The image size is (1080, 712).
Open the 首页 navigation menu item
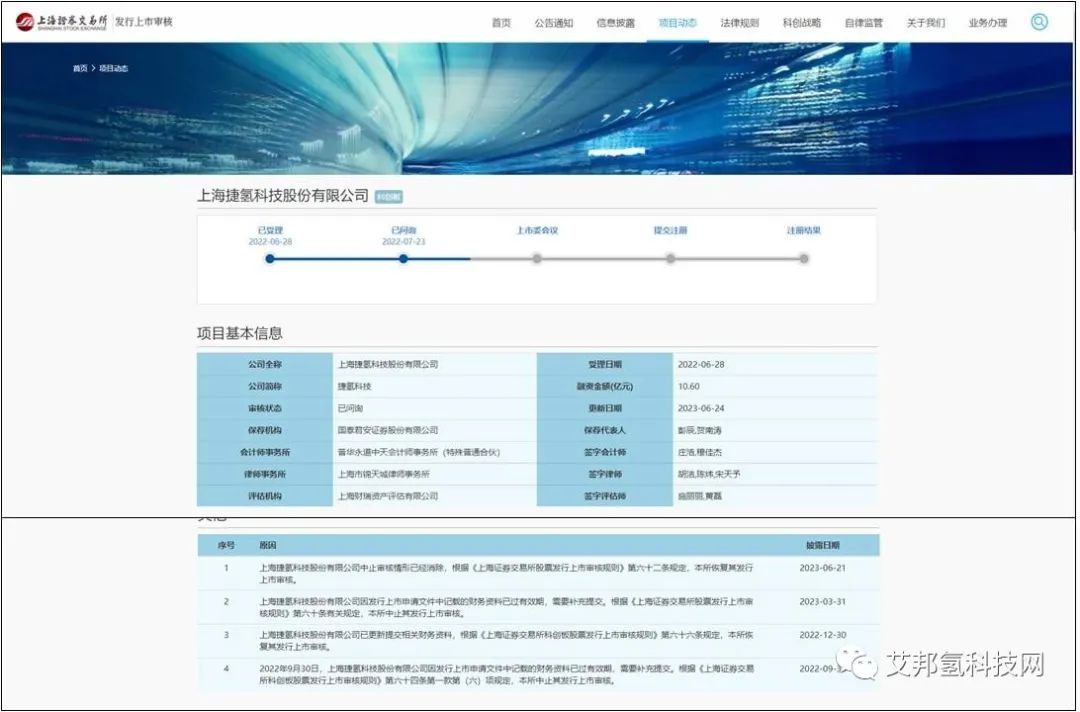pos(501,23)
